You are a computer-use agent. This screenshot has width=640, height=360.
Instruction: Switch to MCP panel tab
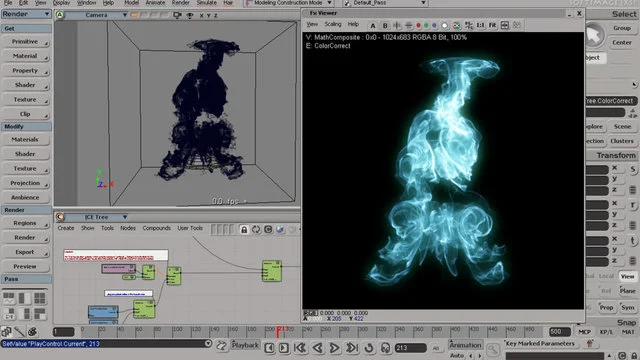pos(584,332)
